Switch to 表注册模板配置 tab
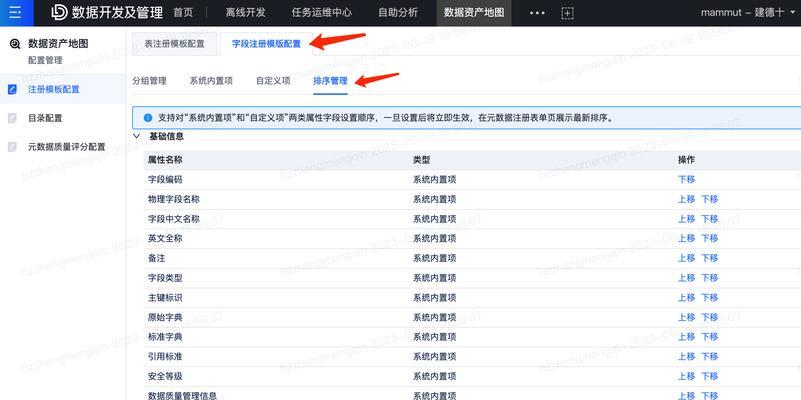Viewport: 801px width, 400px height. point(174,44)
